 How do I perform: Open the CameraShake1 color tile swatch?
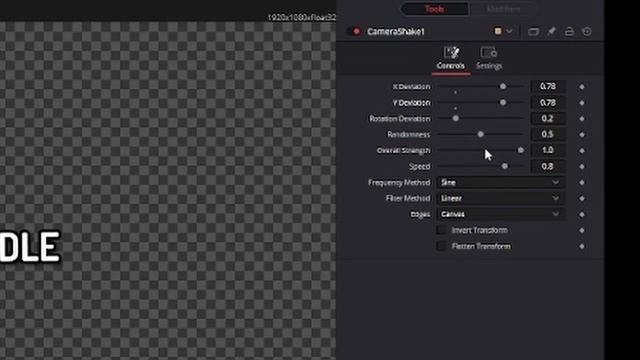(x=498, y=31)
